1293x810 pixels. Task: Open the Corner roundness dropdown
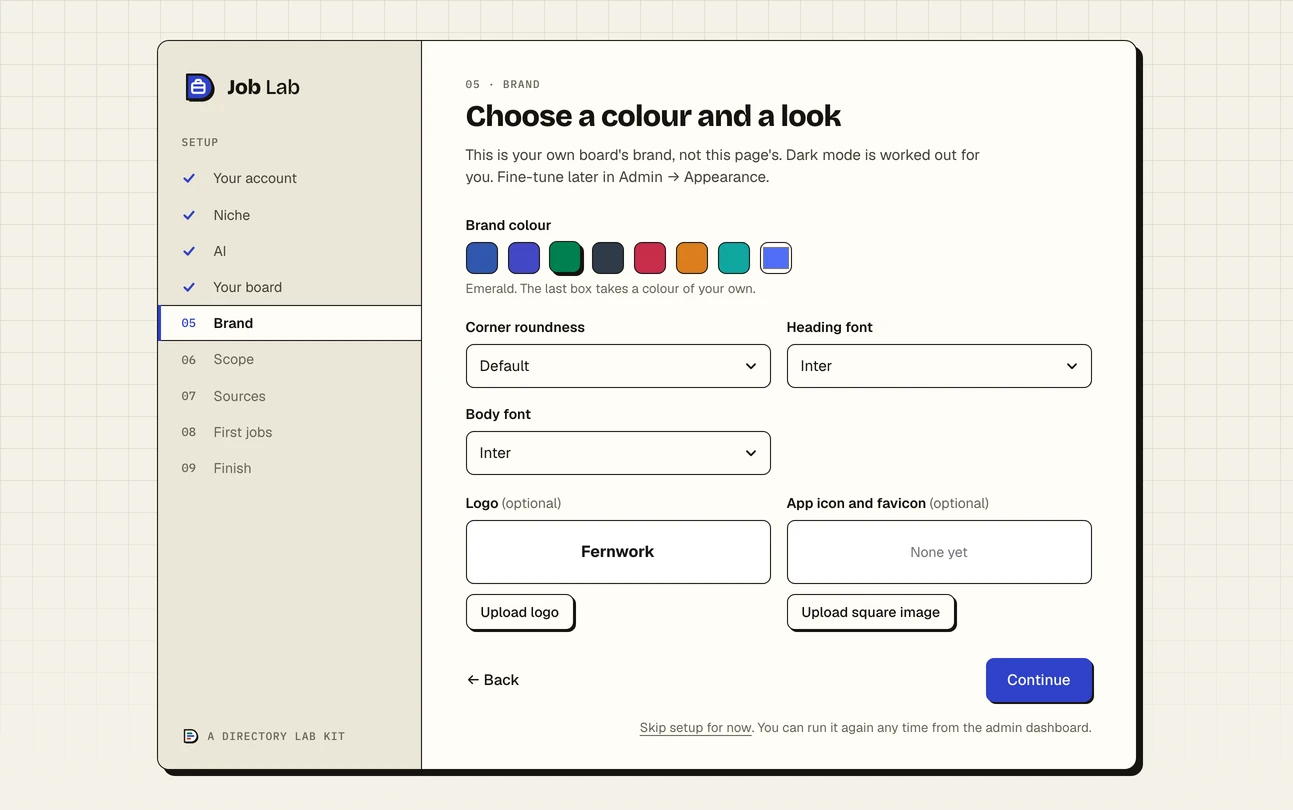(618, 366)
